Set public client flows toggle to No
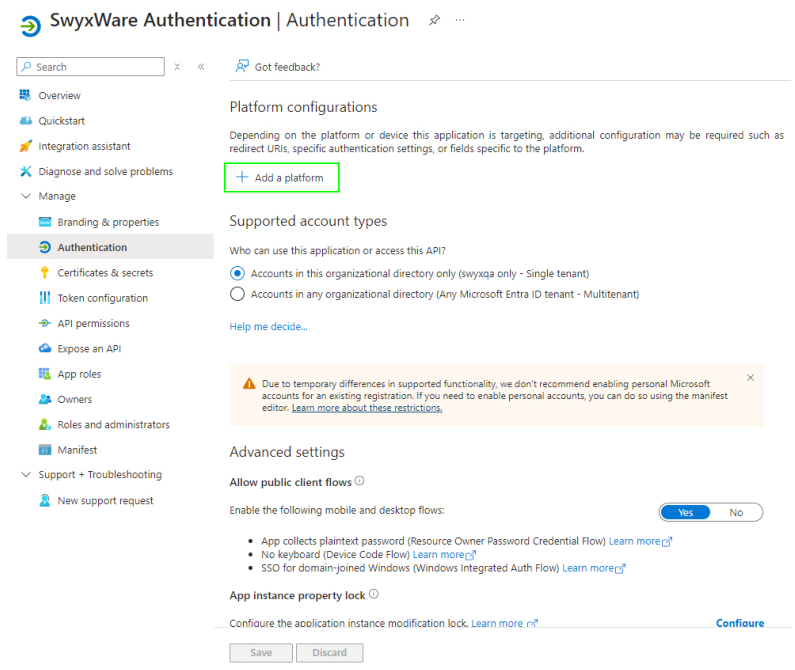Viewport: 795px width, 670px height. tap(736, 512)
